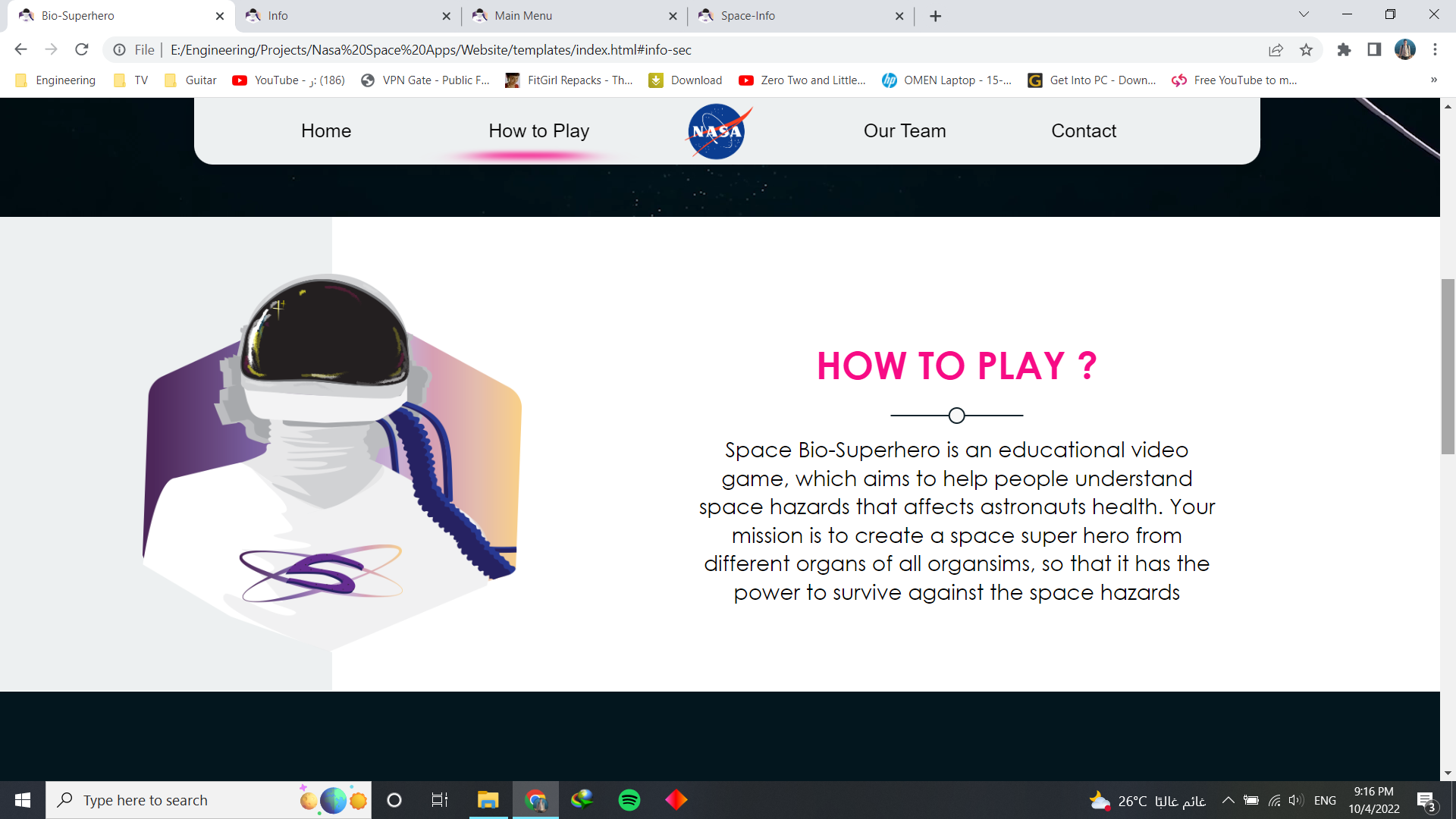Click the NASA logo in navbar
Screen dimensions: 1456x819
717,131
